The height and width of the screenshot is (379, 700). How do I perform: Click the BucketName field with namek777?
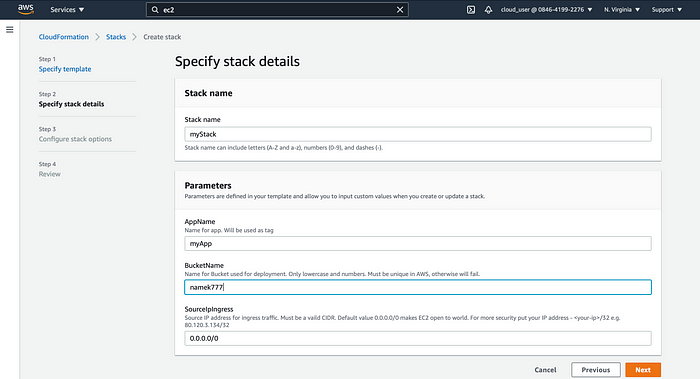coord(418,287)
